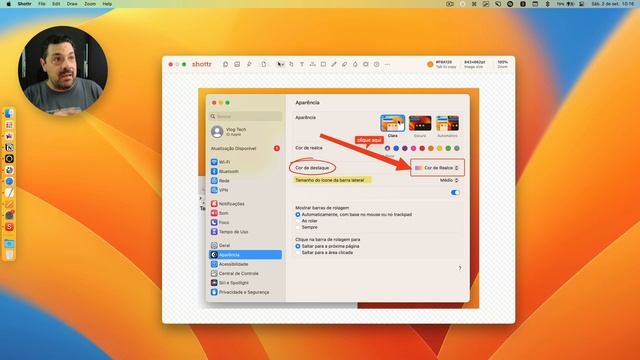Open the Edit menu
Image resolution: width=640 pixels, height=360 pixels.
click(x=56, y=4)
